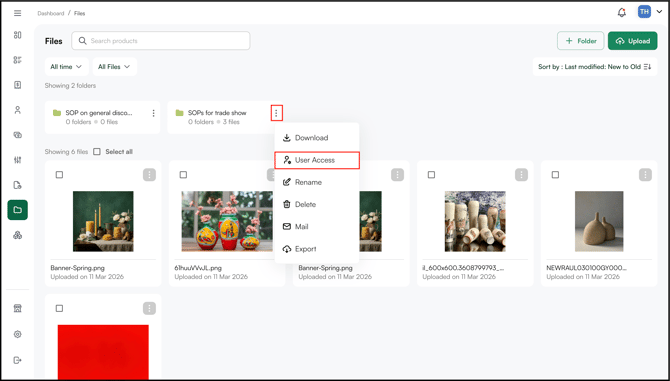Open the coins payments sidebar icon

[x=18, y=135]
